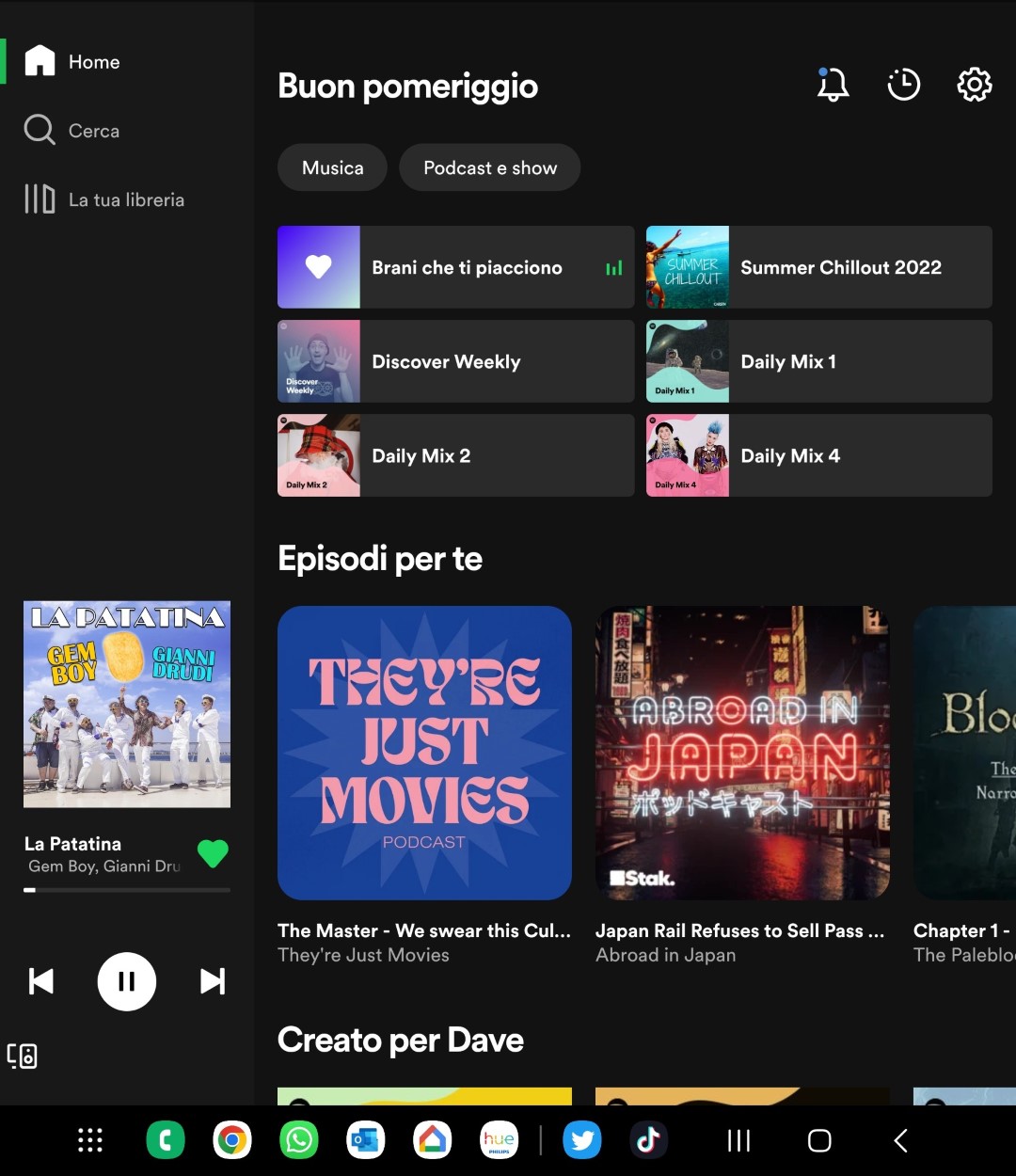Launch Chrome from taskbar

click(x=232, y=1141)
